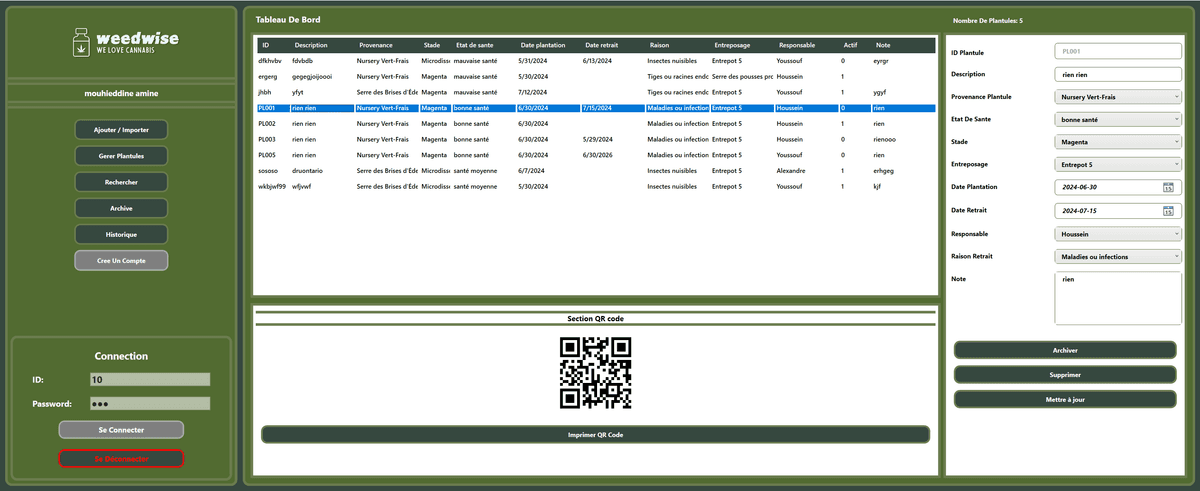Screen dimensions: 1200x491
Task: Sort by the Description column header
Action: pos(311,45)
